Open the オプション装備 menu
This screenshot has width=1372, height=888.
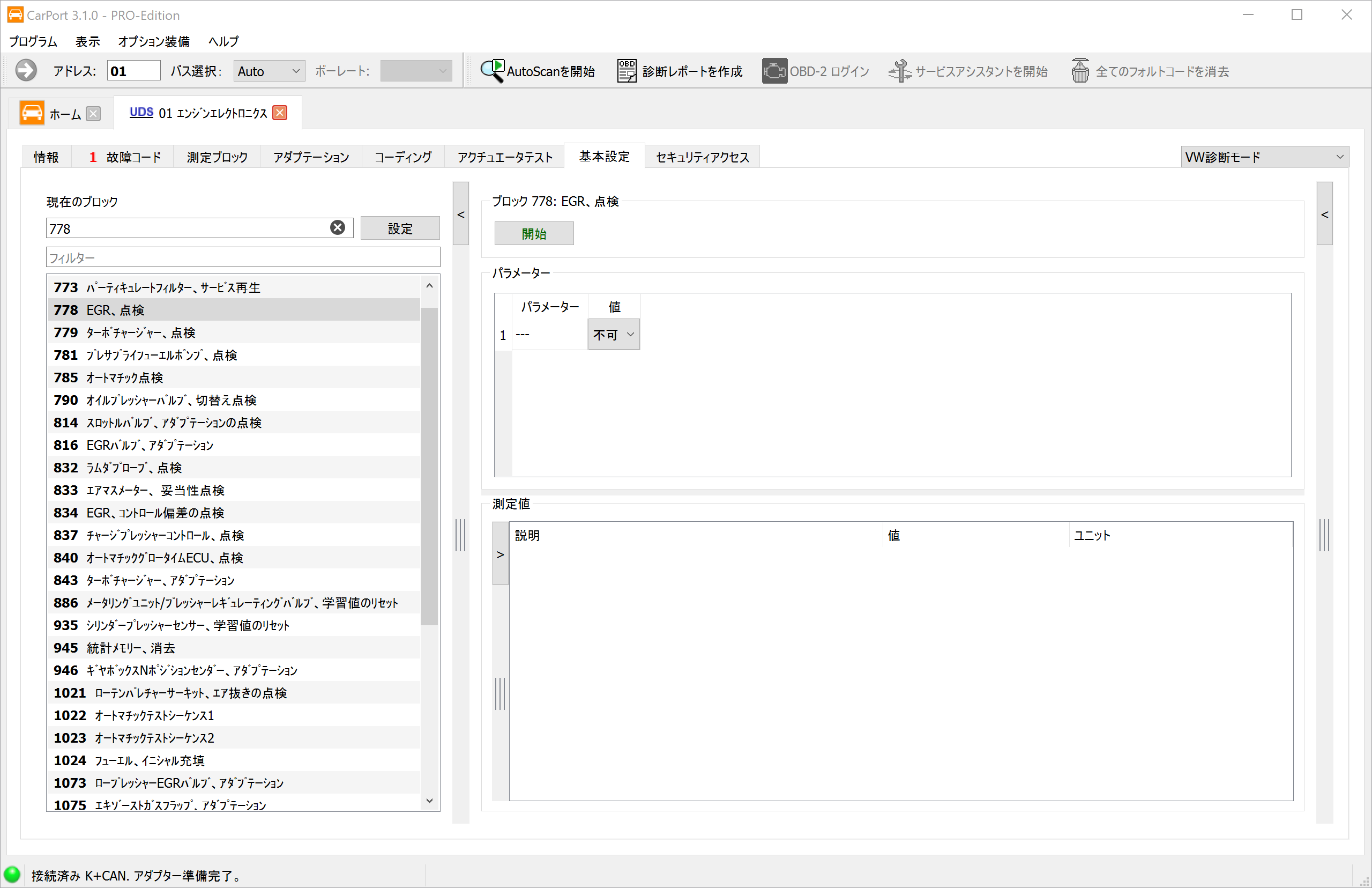pyautogui.click(x=154, y=41)
